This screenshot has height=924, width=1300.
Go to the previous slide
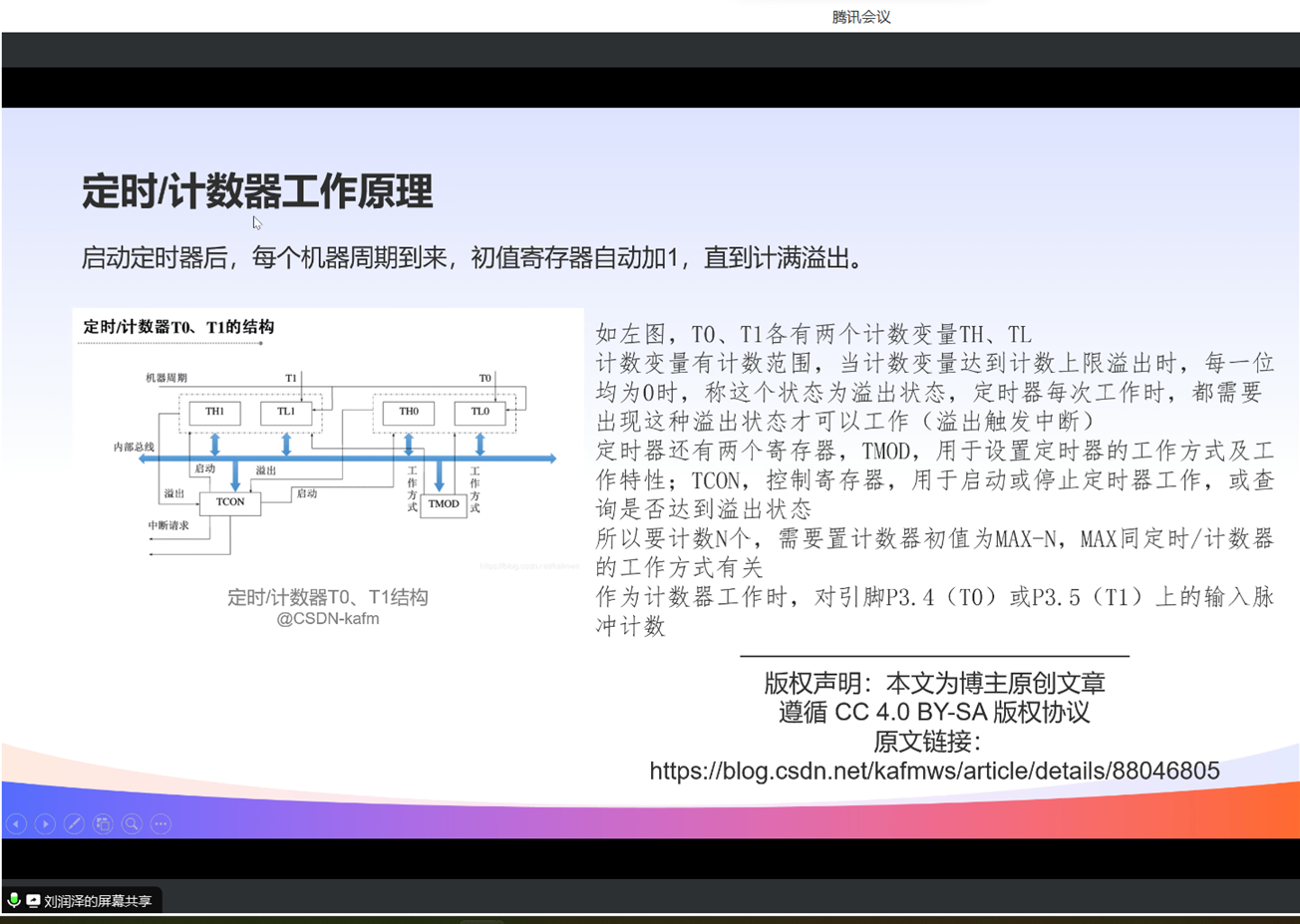coord(17,823)
